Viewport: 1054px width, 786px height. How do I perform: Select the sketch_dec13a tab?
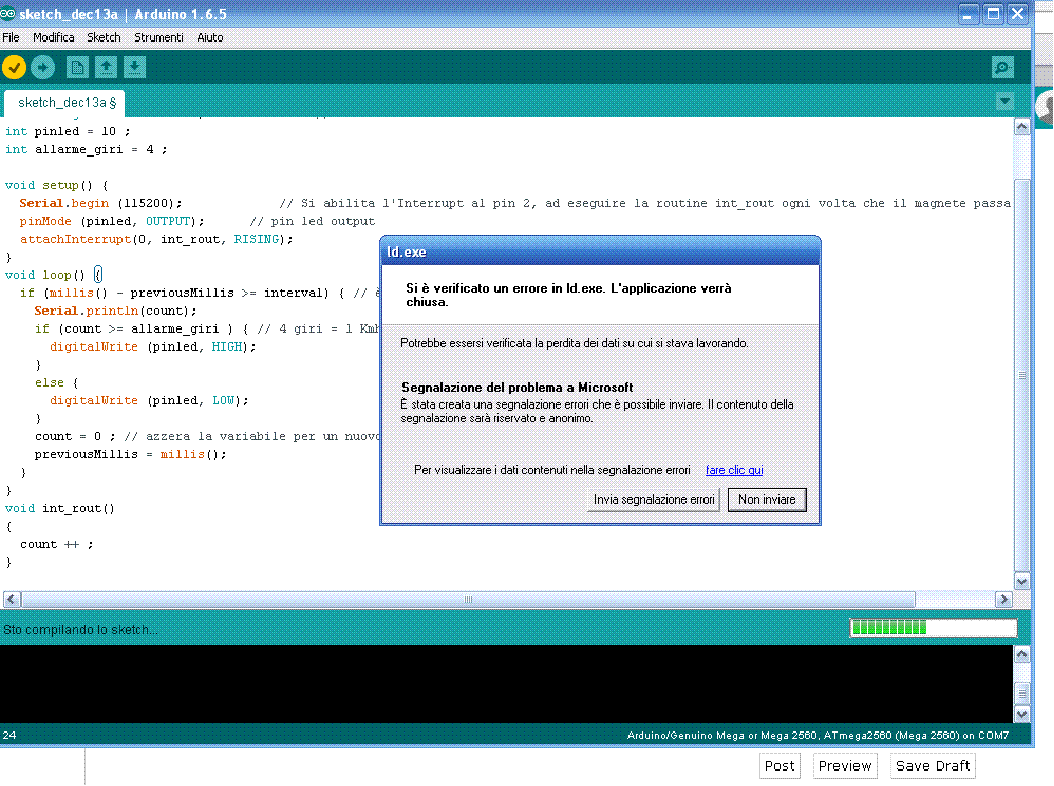[x=63, y=102]
